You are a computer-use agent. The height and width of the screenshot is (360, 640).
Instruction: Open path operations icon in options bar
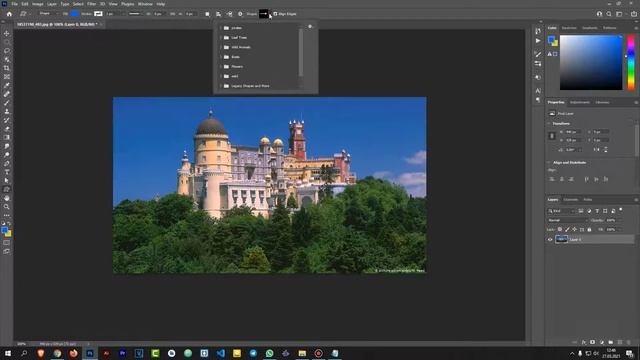(207, 14)
